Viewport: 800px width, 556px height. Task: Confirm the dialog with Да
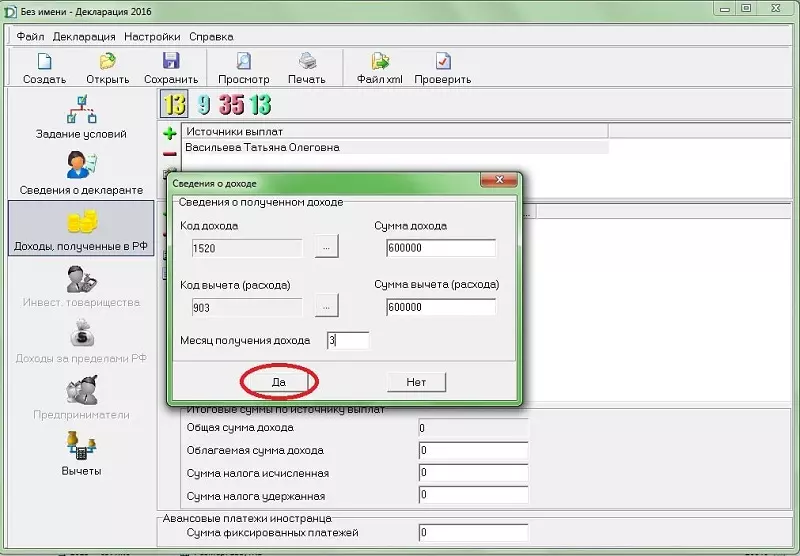tap(279, 382)
